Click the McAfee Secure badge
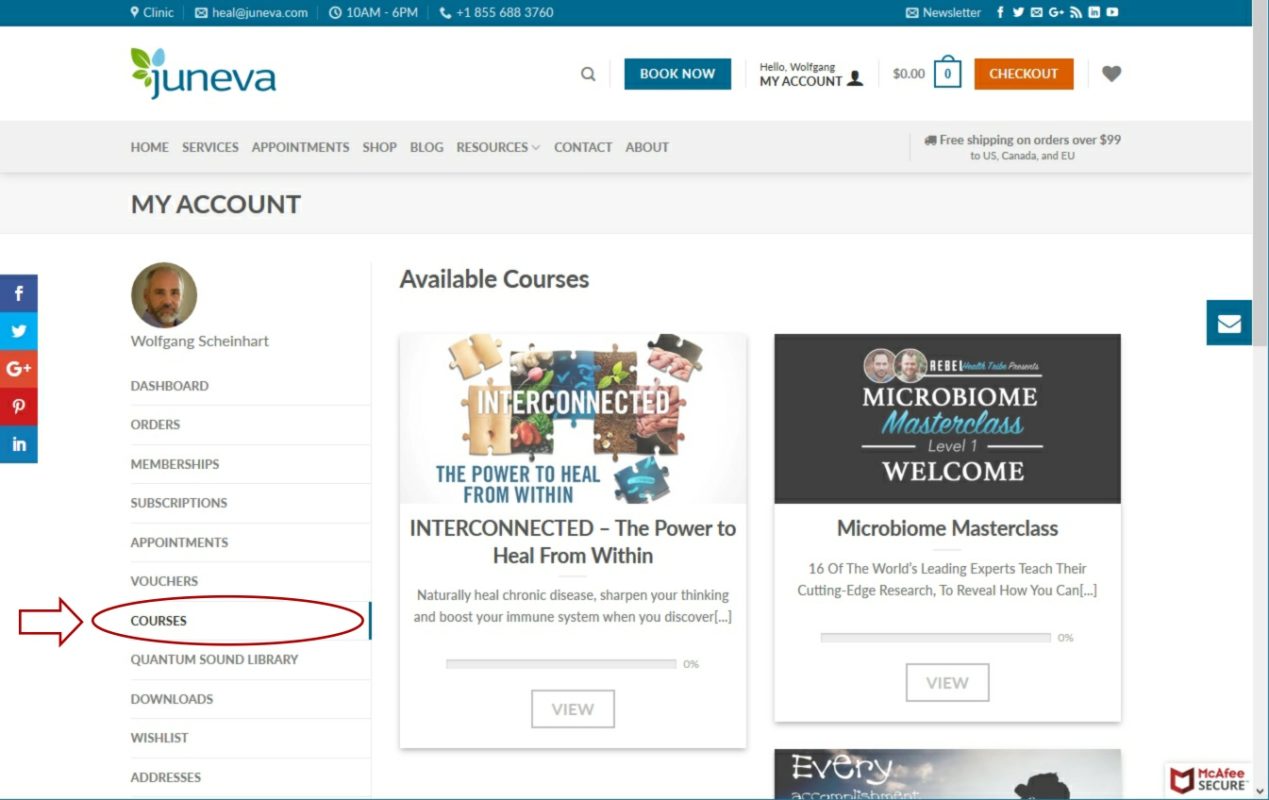The image size is (1269, 800). (x=1209, y=780)
